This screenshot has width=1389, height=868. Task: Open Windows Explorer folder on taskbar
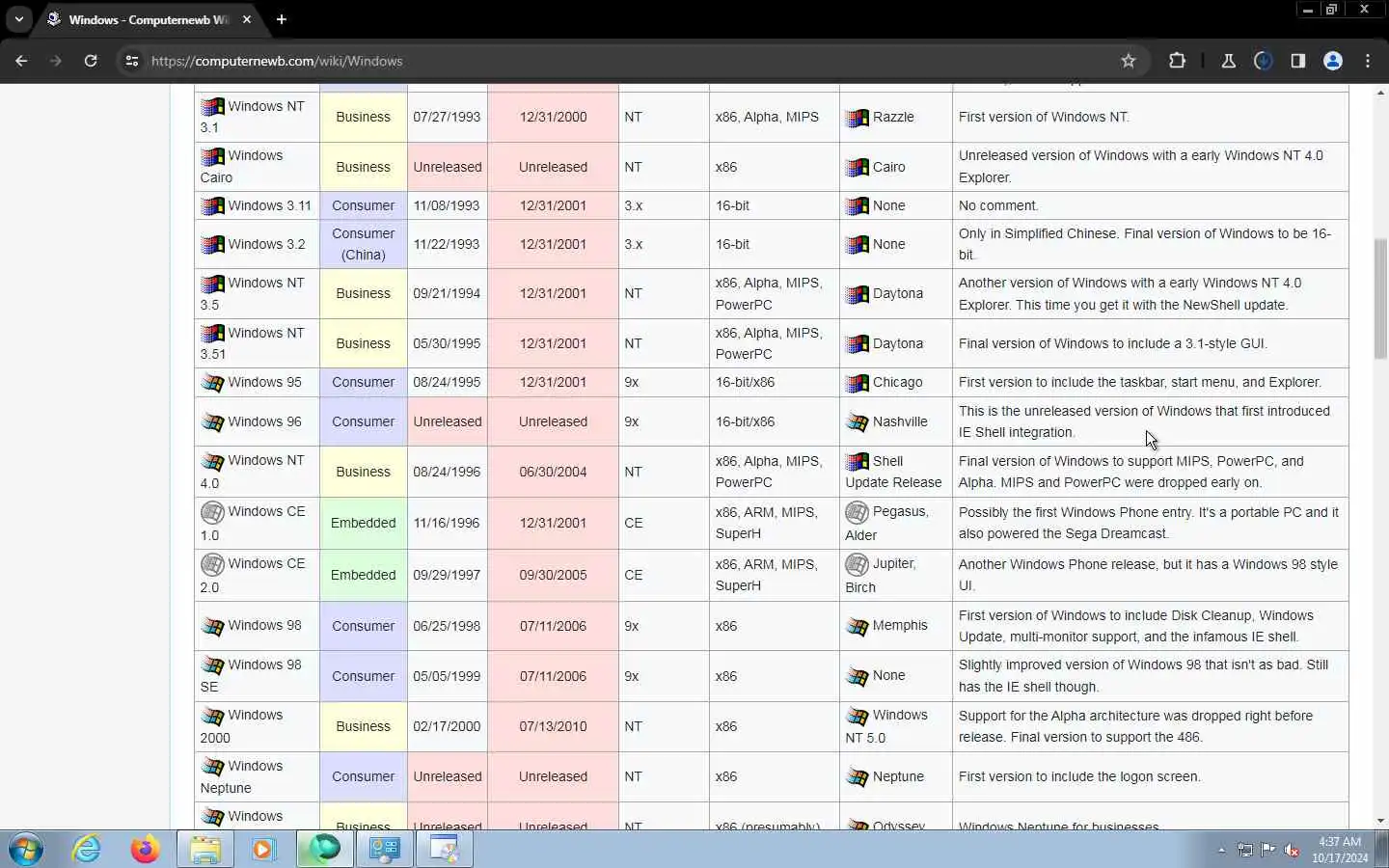(x=205, y=850)
